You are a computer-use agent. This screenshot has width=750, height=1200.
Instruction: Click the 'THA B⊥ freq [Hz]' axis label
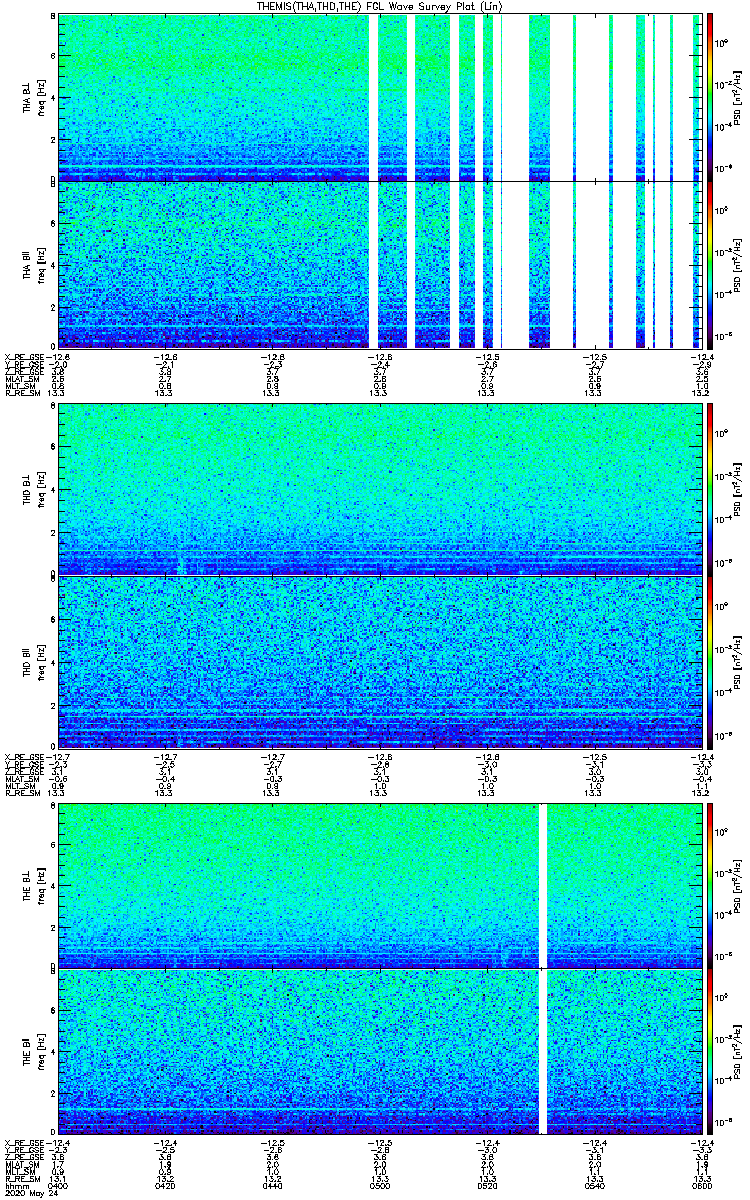(x=34, y=97)
